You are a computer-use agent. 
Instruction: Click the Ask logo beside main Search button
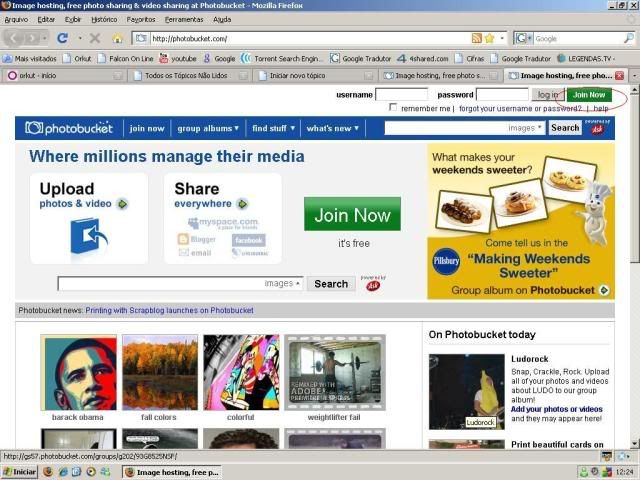373,285
